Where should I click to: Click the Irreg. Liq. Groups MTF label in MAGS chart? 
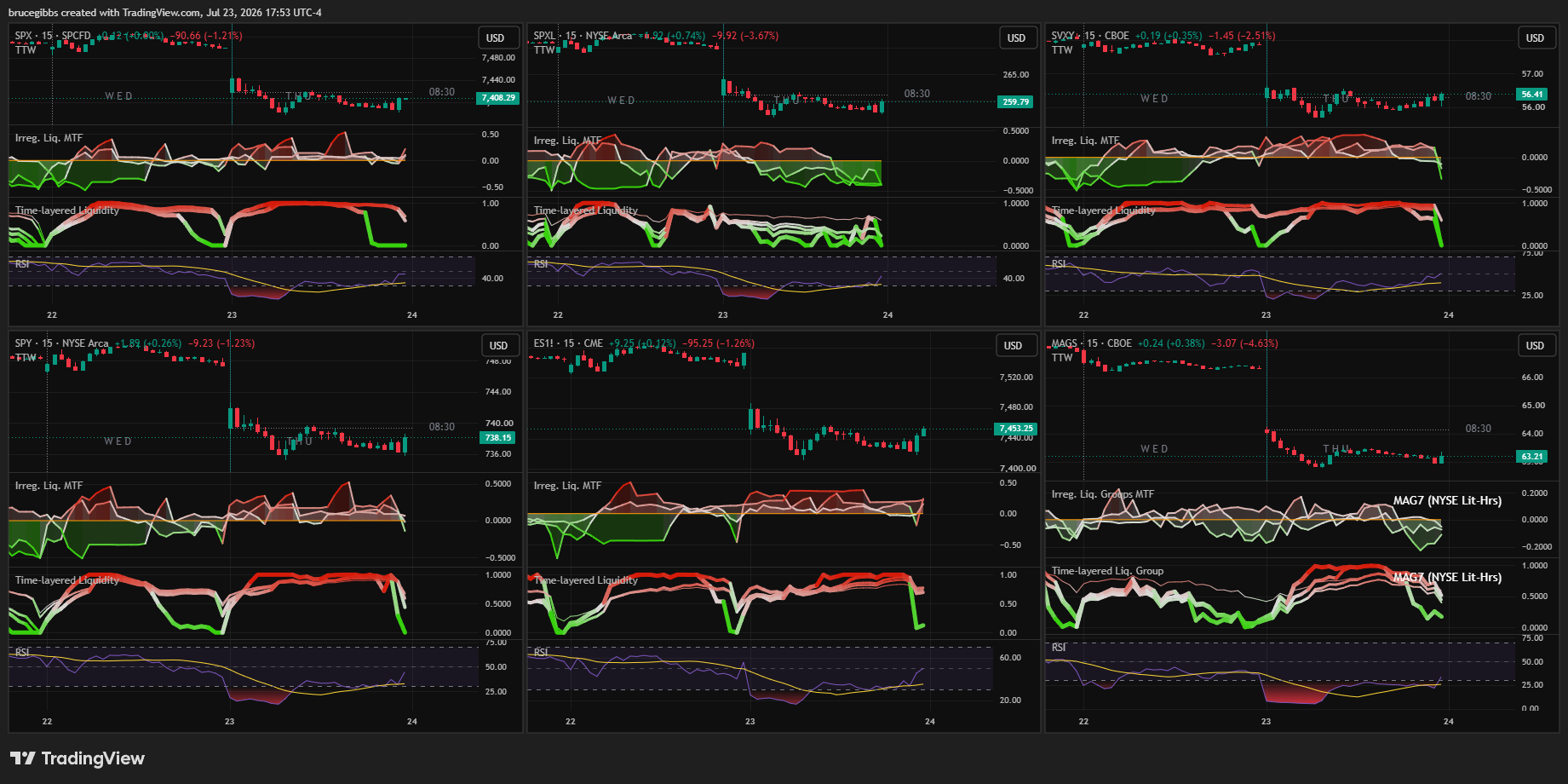coord(1102,494)
